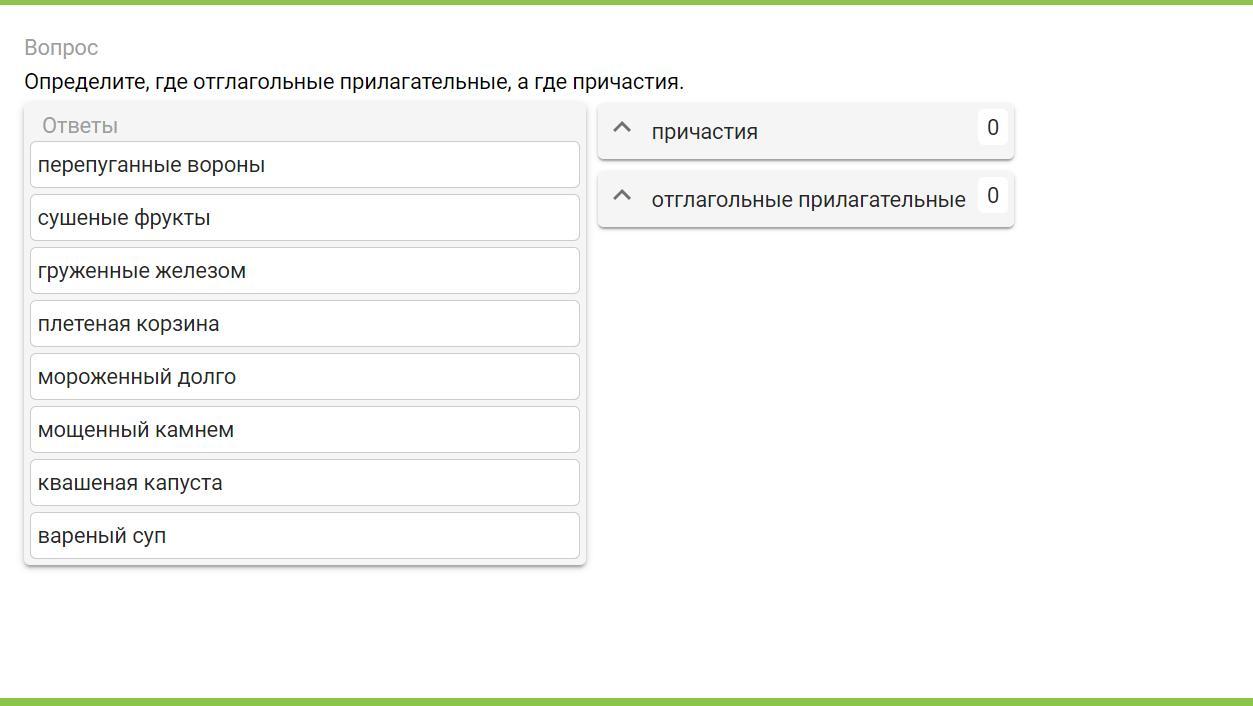The image size is (1253, 706).
Task: Click the 'мороженный долго' answer item
Action: (305, 377)
